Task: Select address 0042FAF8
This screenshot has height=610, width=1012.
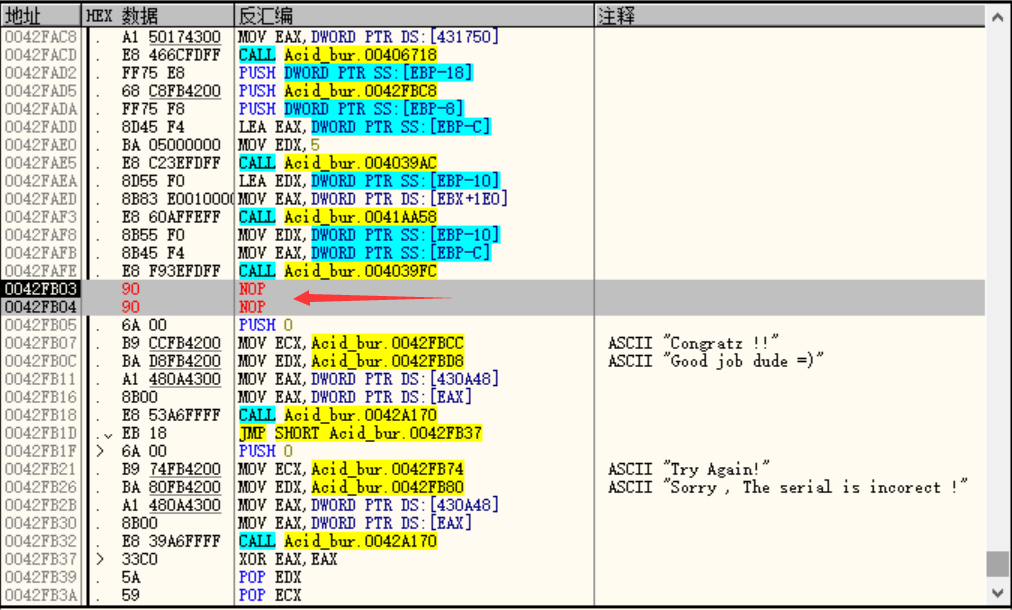Action: 41,236
